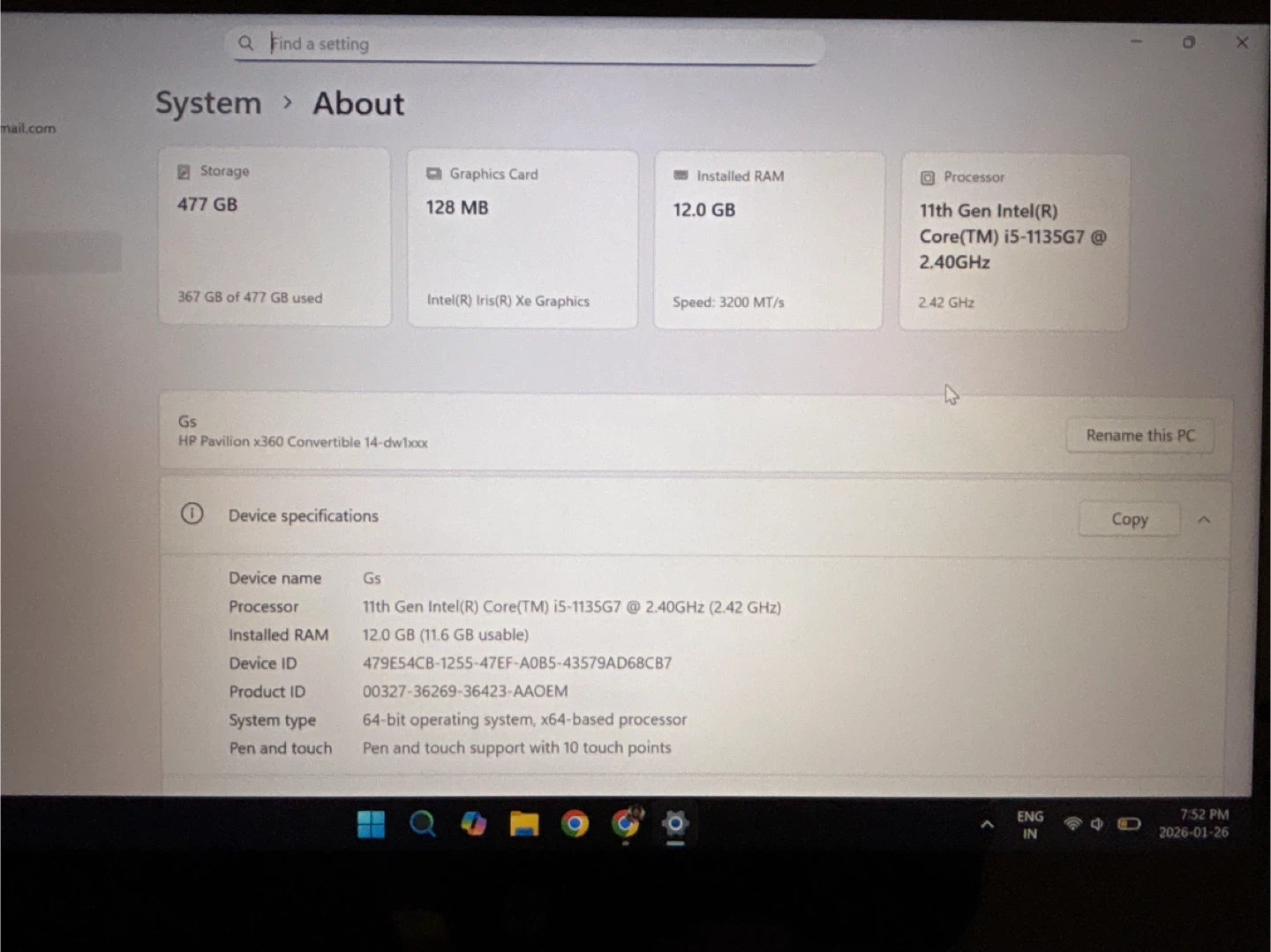Open the Graphics Card info card

pos(523,238)
